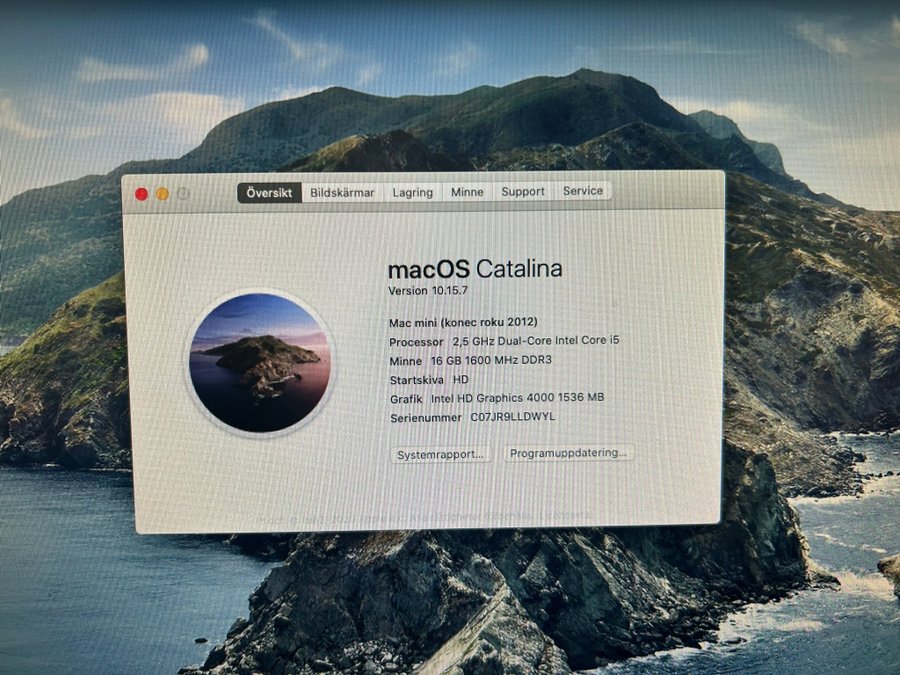Screen dimensions: 900x675
Task: Click the Mac mini model name line
Action: [463, 322]
